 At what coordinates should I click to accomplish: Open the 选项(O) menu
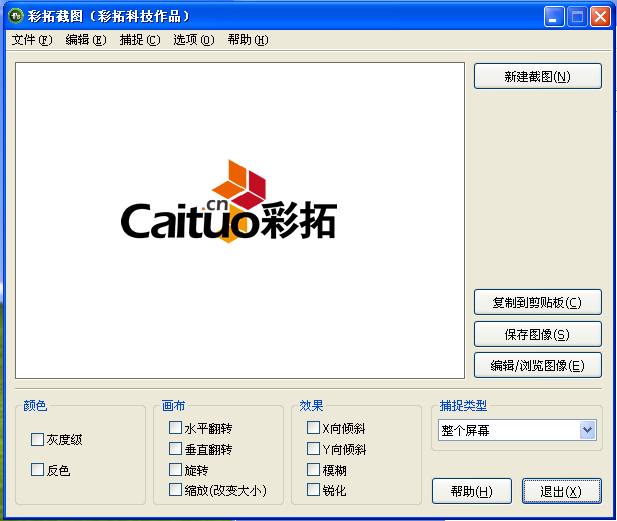(194, 40)
